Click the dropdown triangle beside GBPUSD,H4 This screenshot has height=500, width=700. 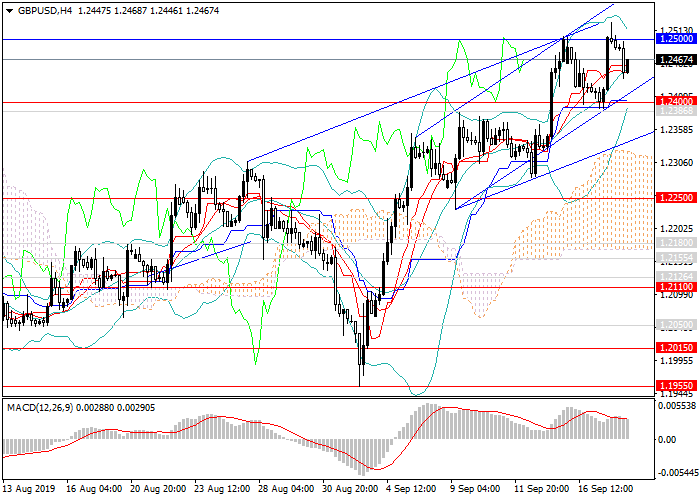7,10
